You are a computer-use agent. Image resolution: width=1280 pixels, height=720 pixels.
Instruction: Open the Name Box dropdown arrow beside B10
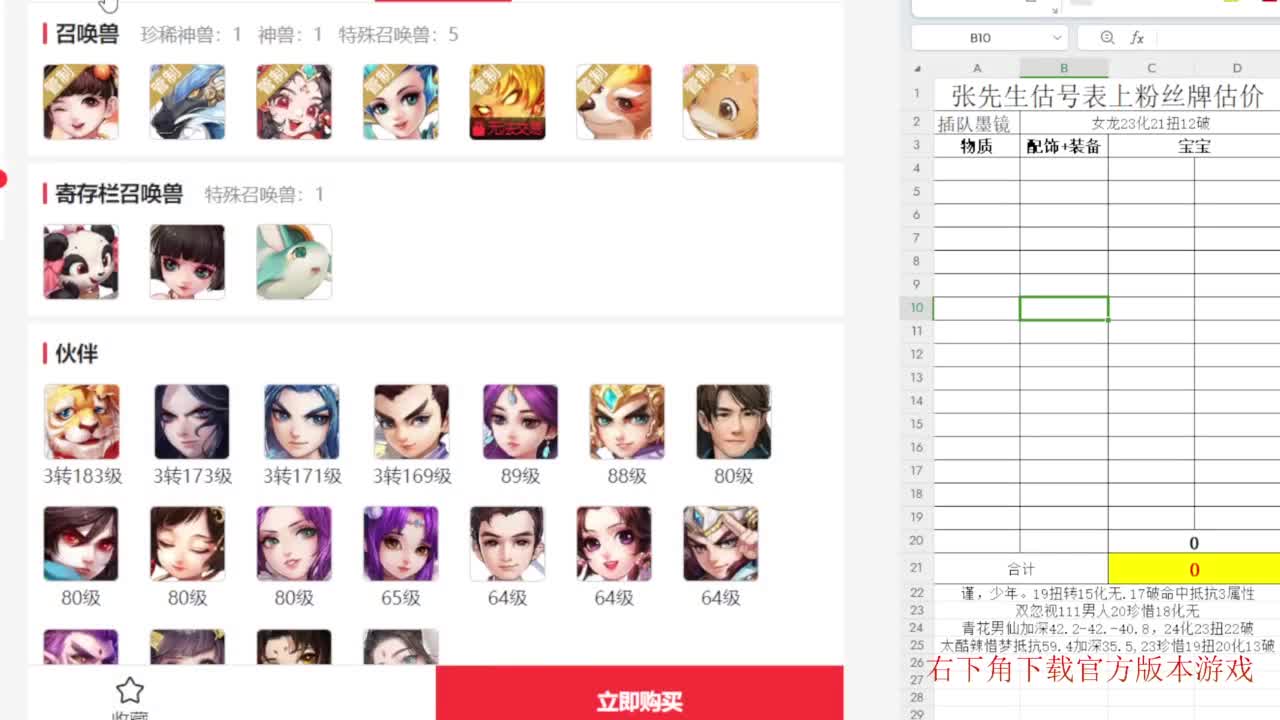(1057, 38)
